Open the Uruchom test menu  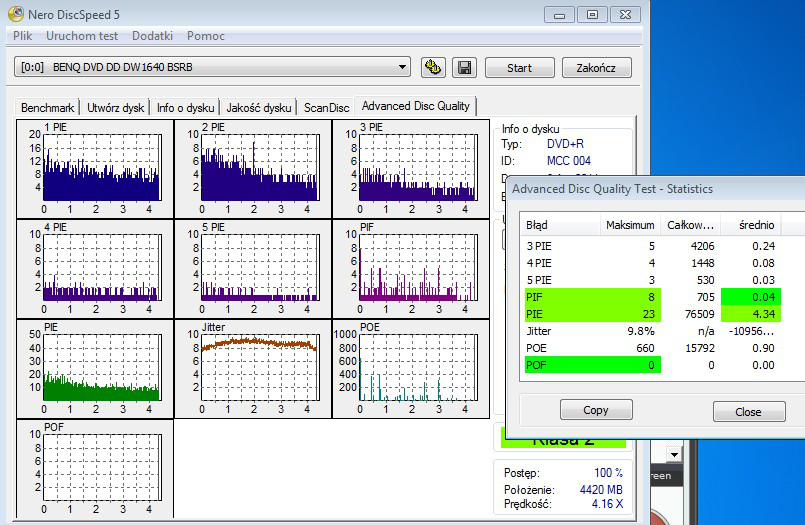(82, 36)
